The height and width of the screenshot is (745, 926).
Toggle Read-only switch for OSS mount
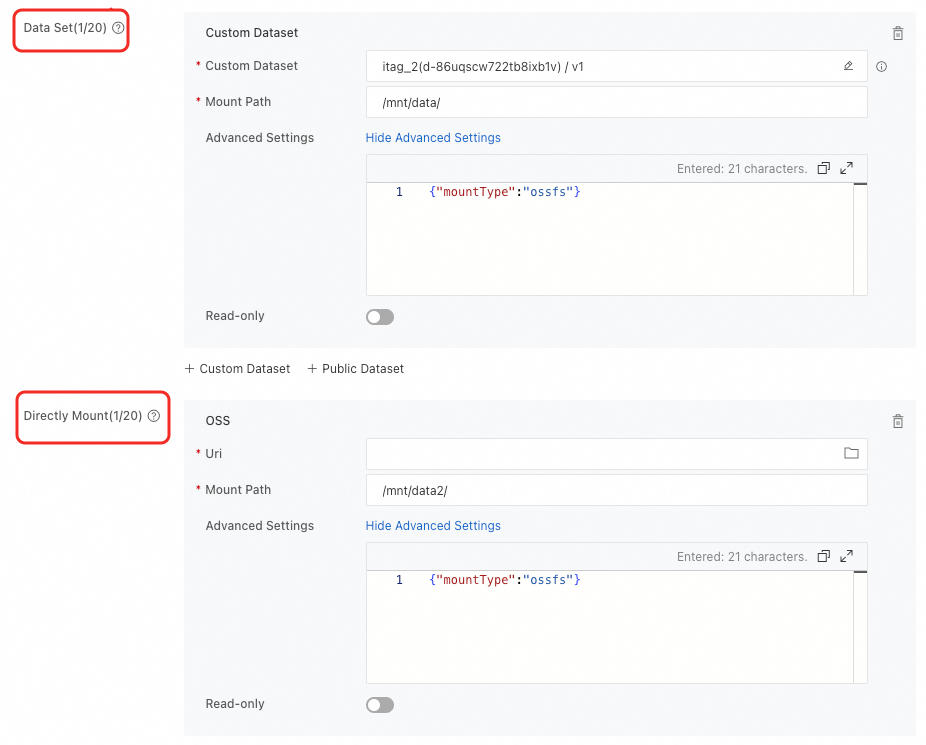380,705
